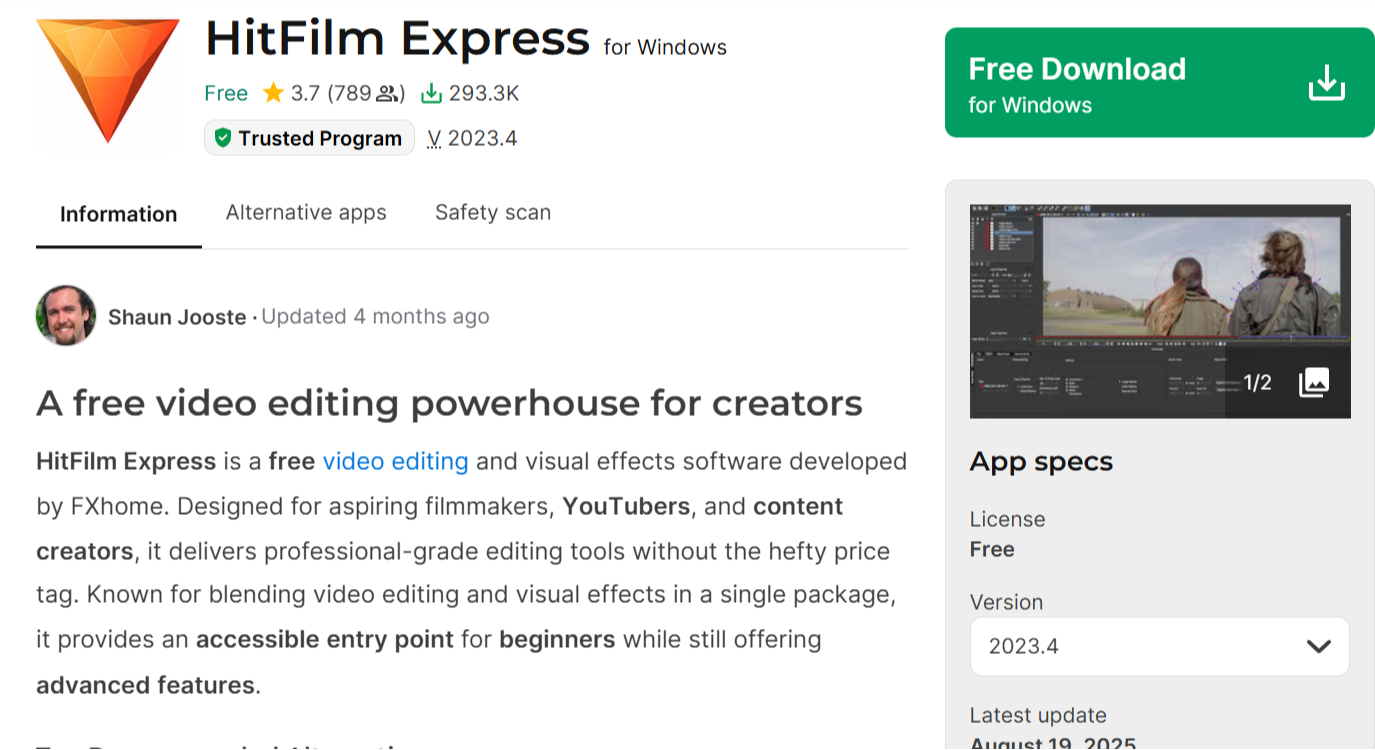Screen dimensions: 1375x750
Task: Click the 3.7 rating value
Action: point(305,94)
